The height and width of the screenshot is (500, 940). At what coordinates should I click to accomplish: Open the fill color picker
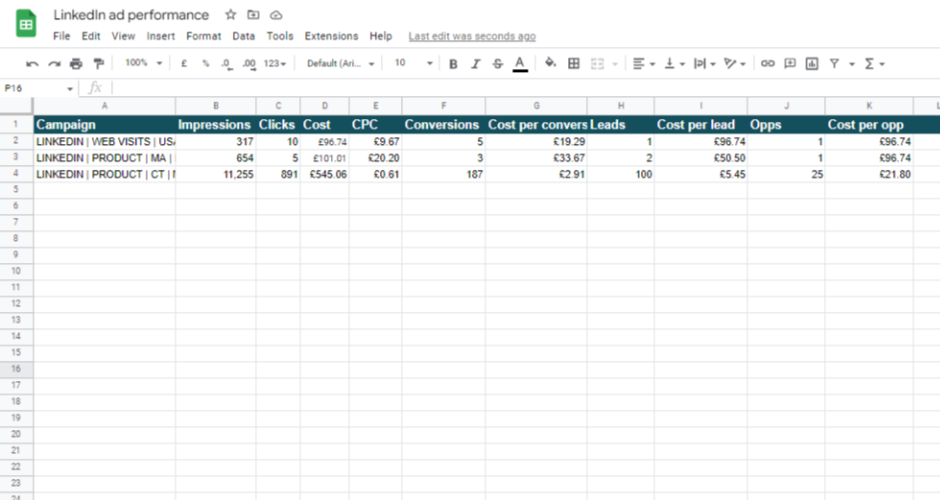point(550,63)
